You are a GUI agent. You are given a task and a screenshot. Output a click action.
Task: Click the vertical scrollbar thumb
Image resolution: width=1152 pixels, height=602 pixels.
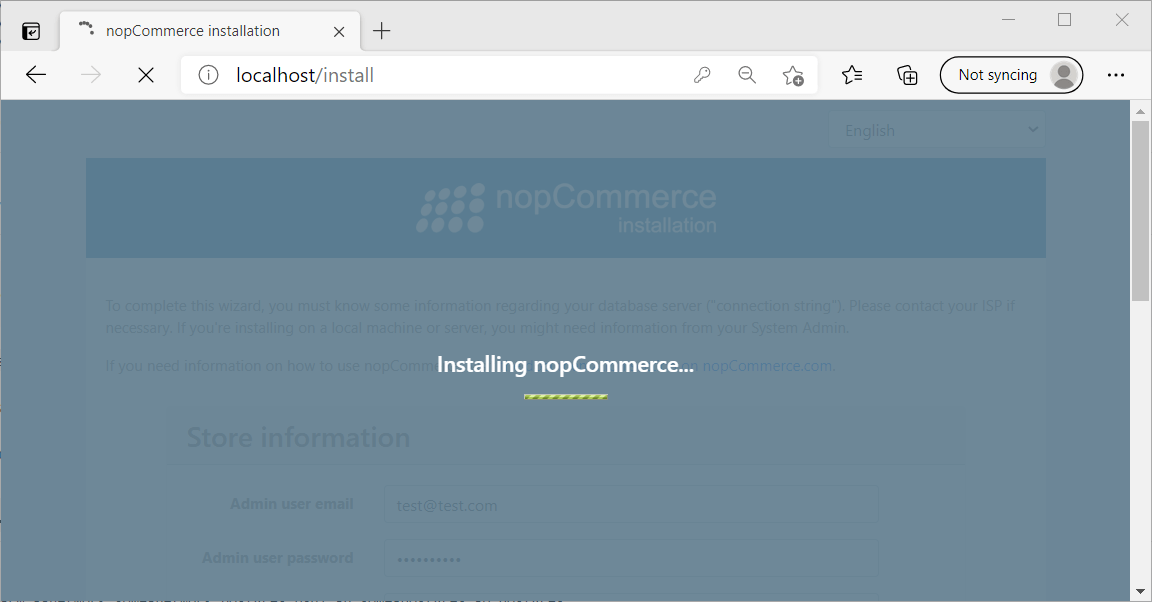pos(1140,211)
